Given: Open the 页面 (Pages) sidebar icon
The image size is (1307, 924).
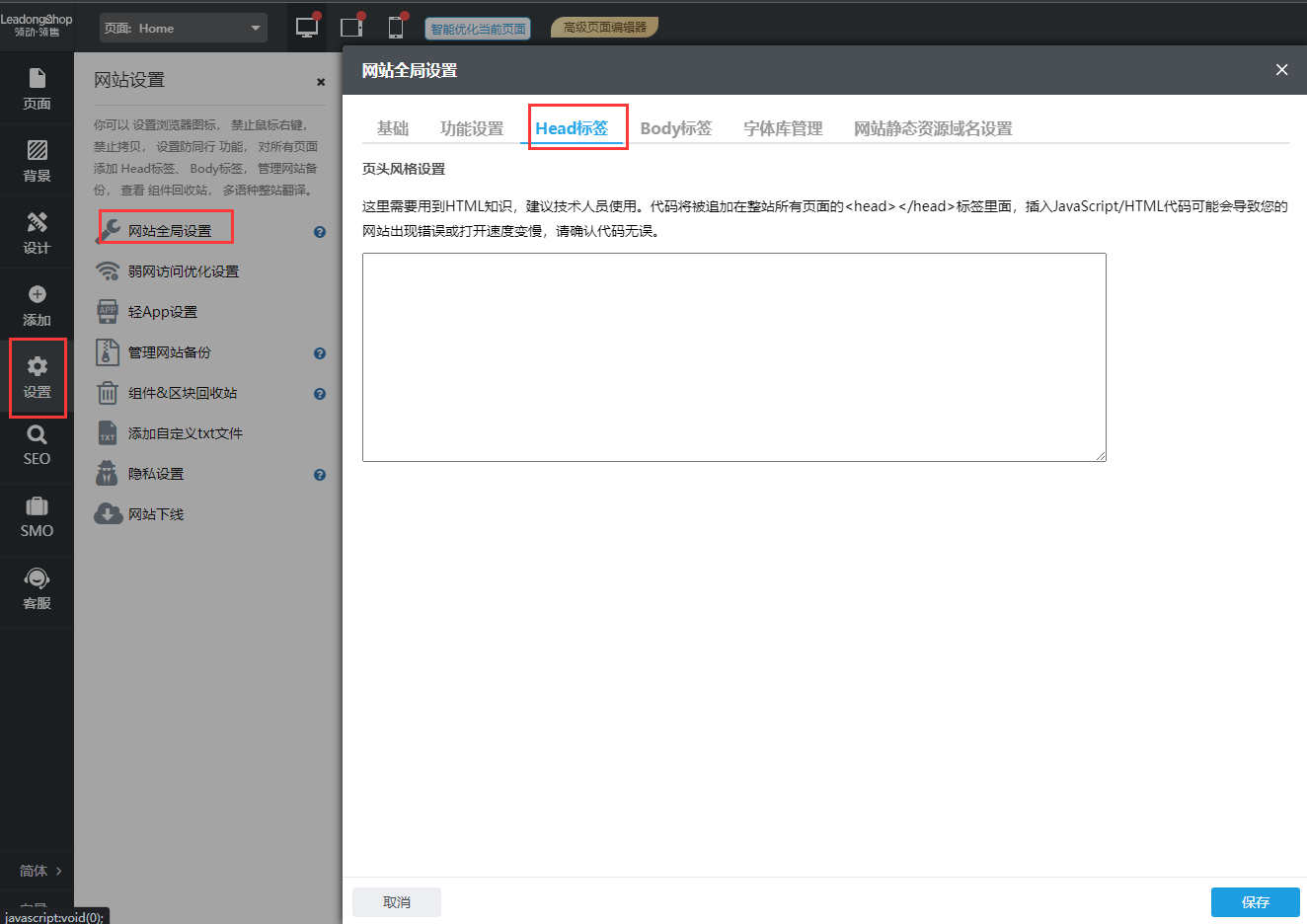Looking at the screenshot, I should [37, 88].
